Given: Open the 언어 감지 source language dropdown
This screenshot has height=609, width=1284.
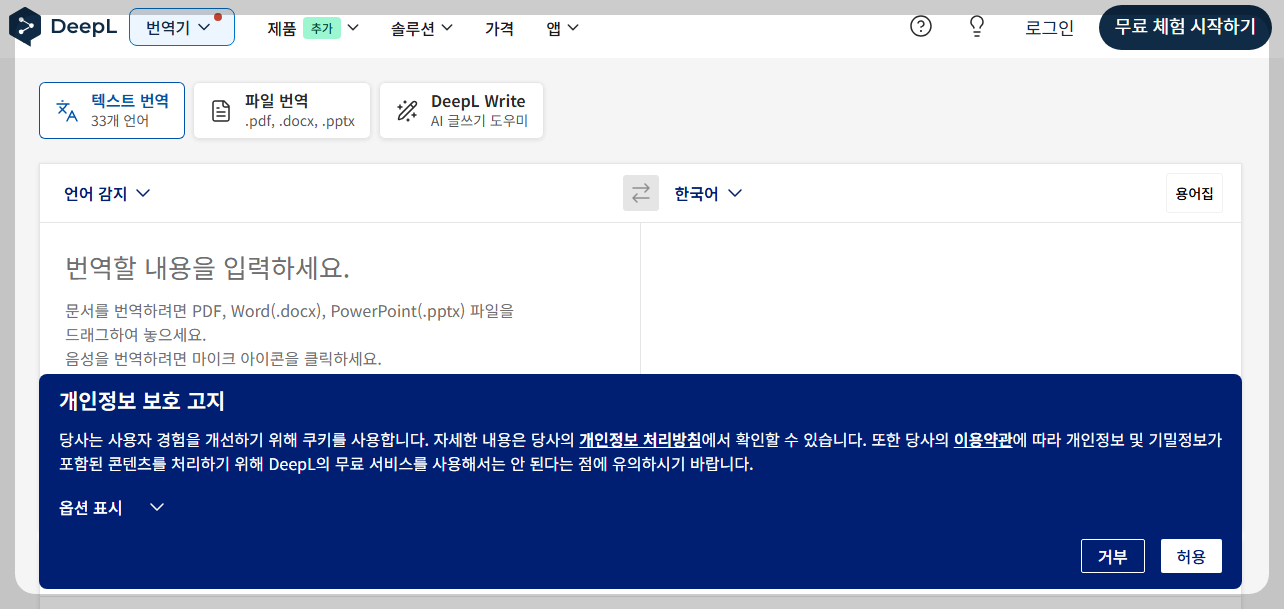Looking at the screenshot, I should point(107,193).
